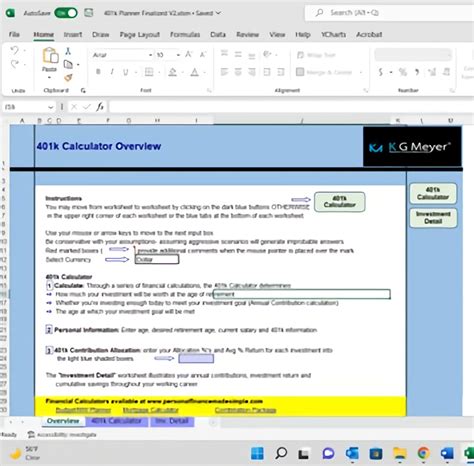Click the 401k Calculator button in Instructions

point(339,202)
